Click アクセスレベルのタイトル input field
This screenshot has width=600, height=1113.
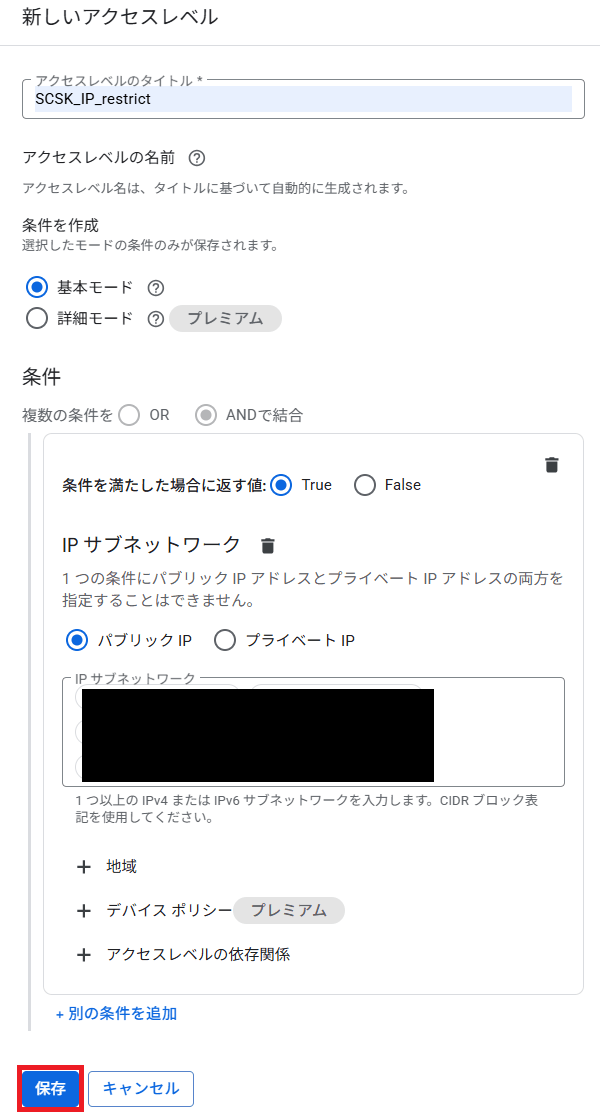pos(300,99)
